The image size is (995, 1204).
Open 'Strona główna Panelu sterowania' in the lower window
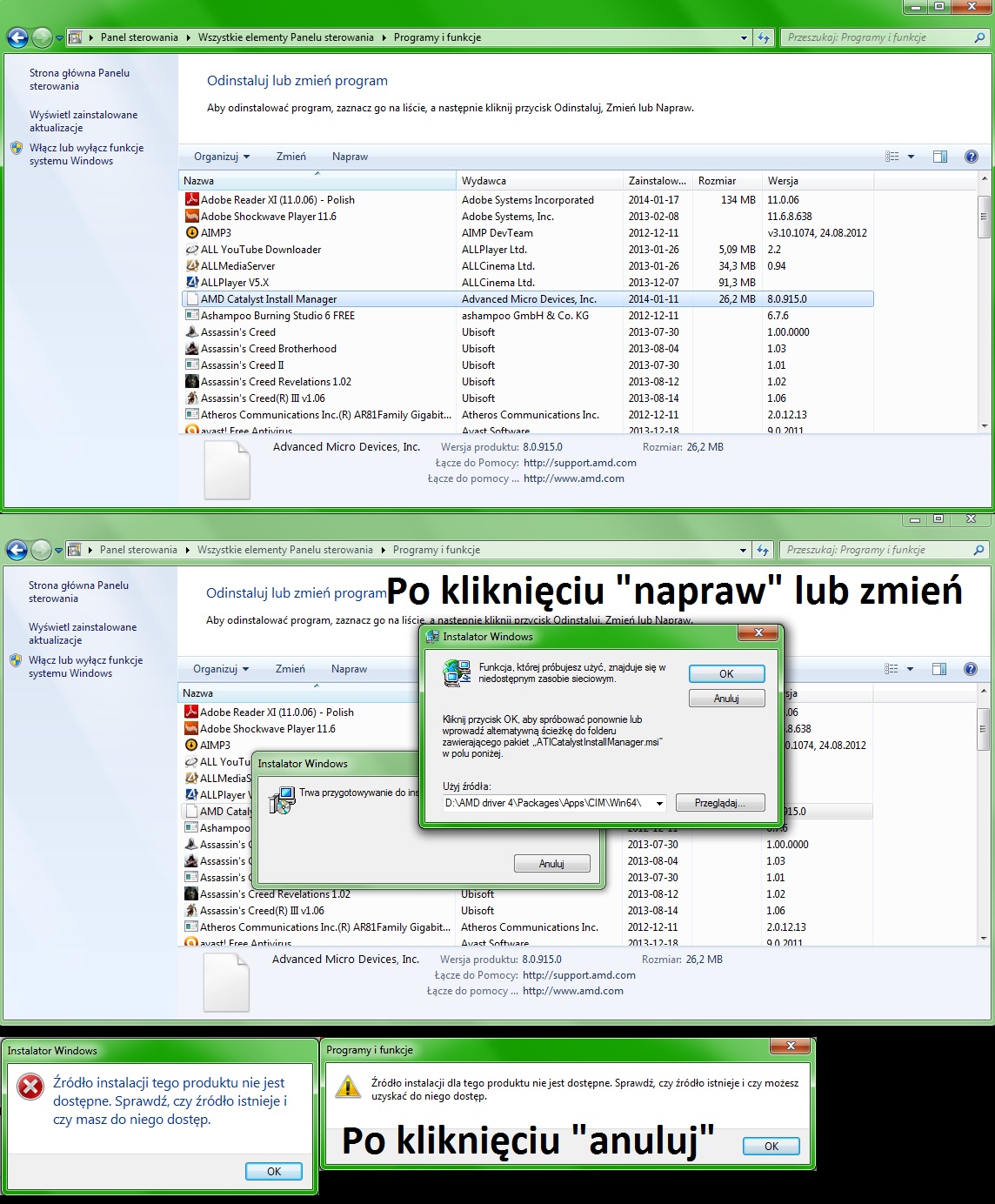tap(78, 592)
